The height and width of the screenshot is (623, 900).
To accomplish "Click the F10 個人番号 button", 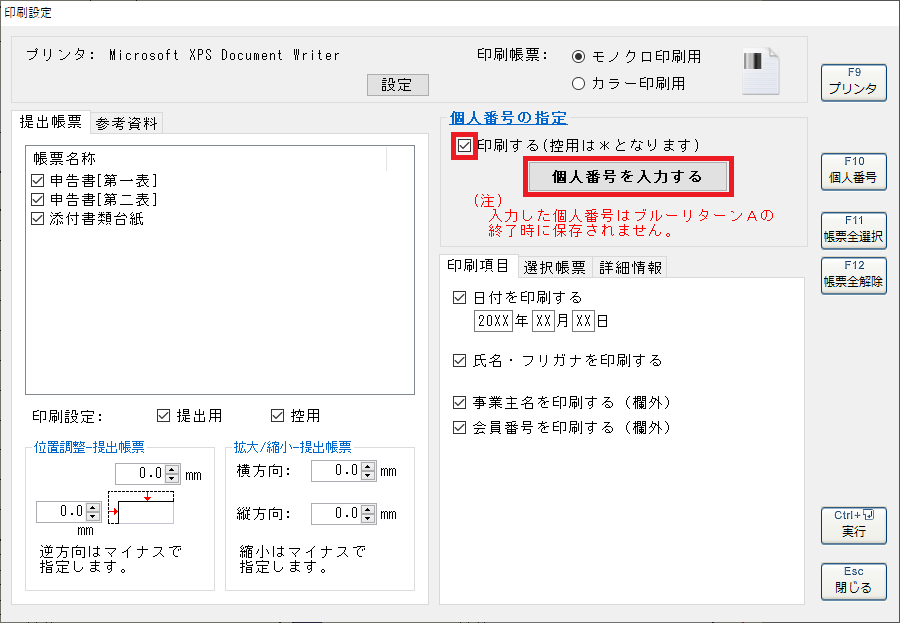I will pos(854,171).
